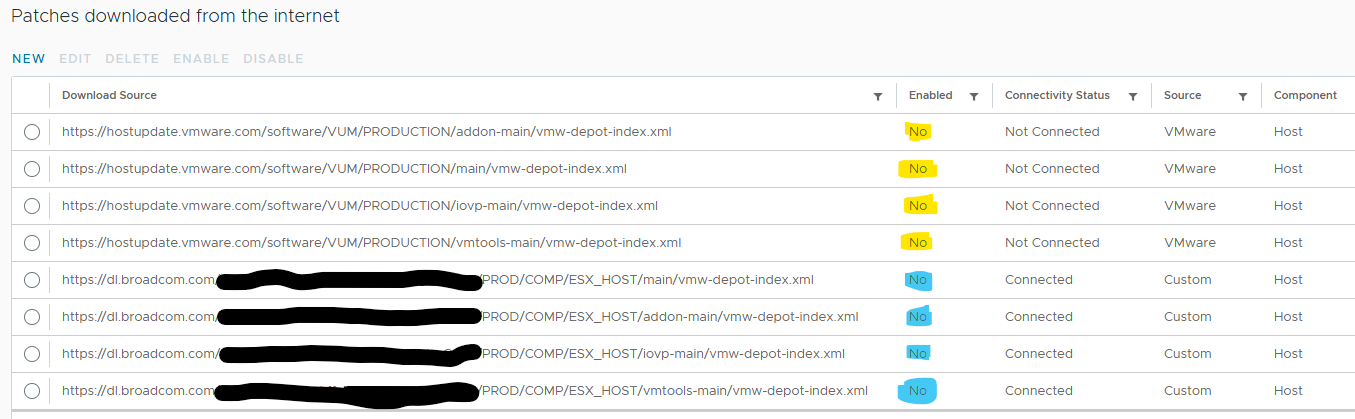Select radio for hostupdate vmtools-main depot
This screenshot has width=1355, height=419.
pos(32,243)
